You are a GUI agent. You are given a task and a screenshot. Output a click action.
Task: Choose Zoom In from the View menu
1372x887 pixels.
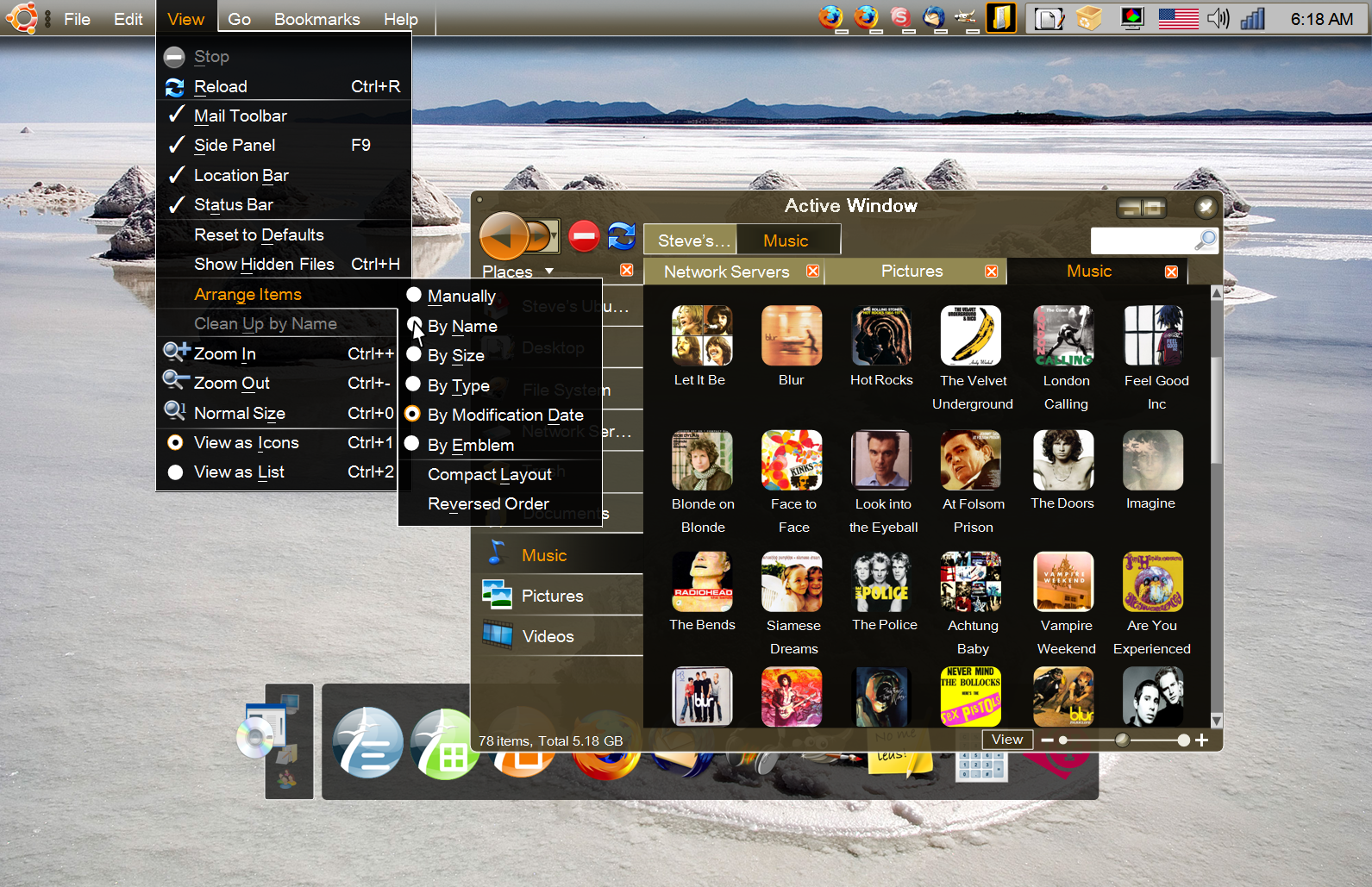click(277, 353)
